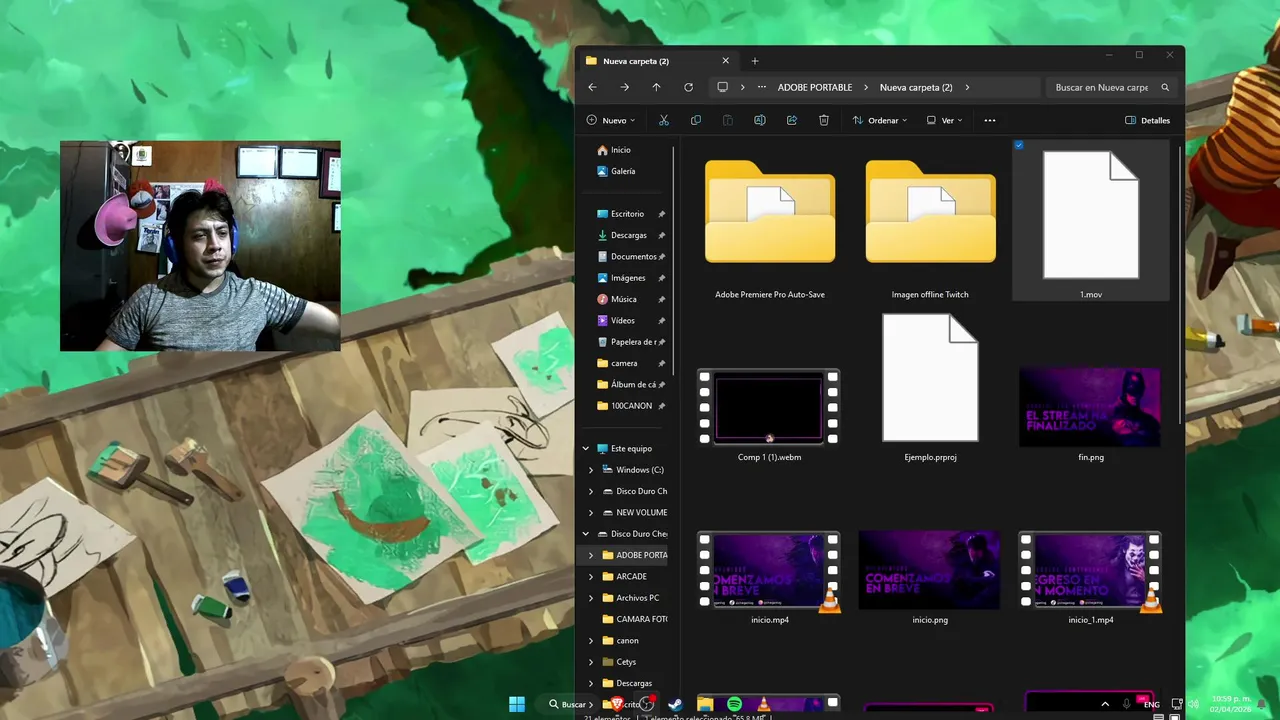Click the Share icon in toolbar

791,120
